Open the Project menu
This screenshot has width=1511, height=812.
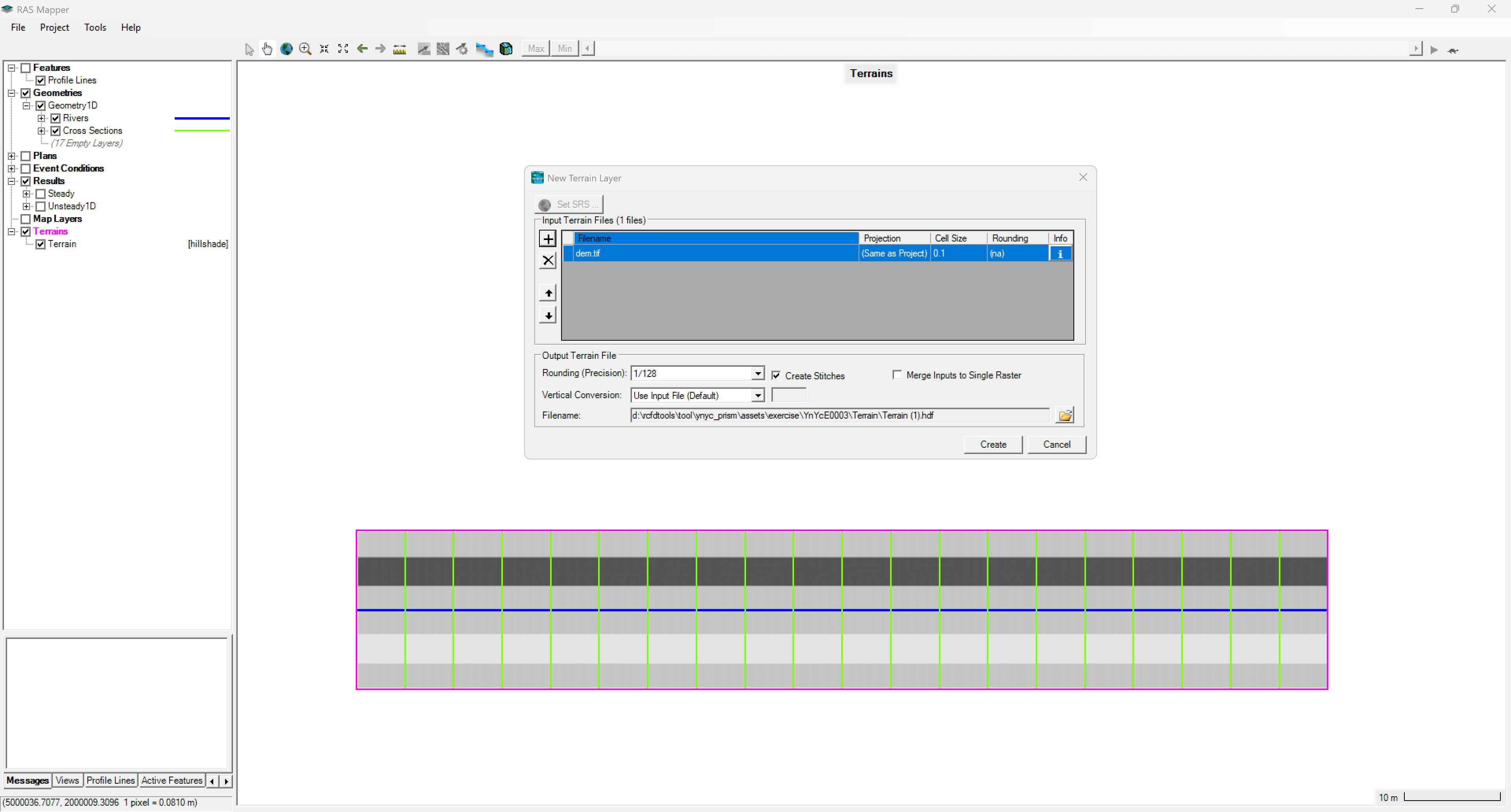click(x=55, y=28)
